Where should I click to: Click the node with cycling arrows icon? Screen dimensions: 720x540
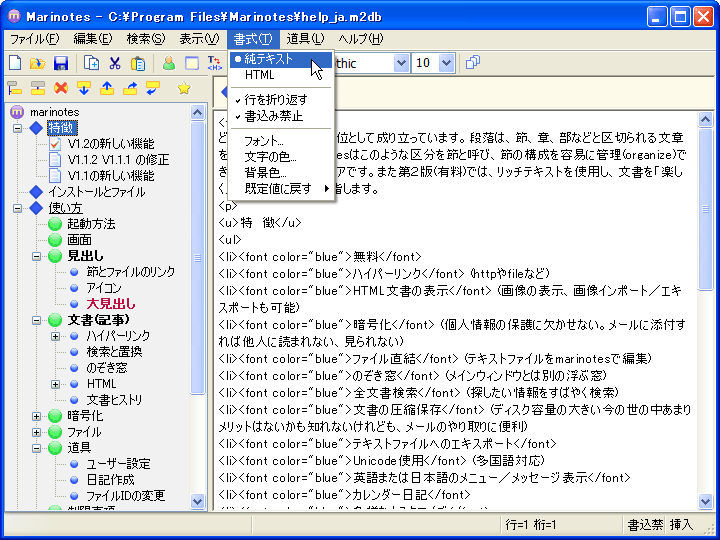tap(152, 88)
